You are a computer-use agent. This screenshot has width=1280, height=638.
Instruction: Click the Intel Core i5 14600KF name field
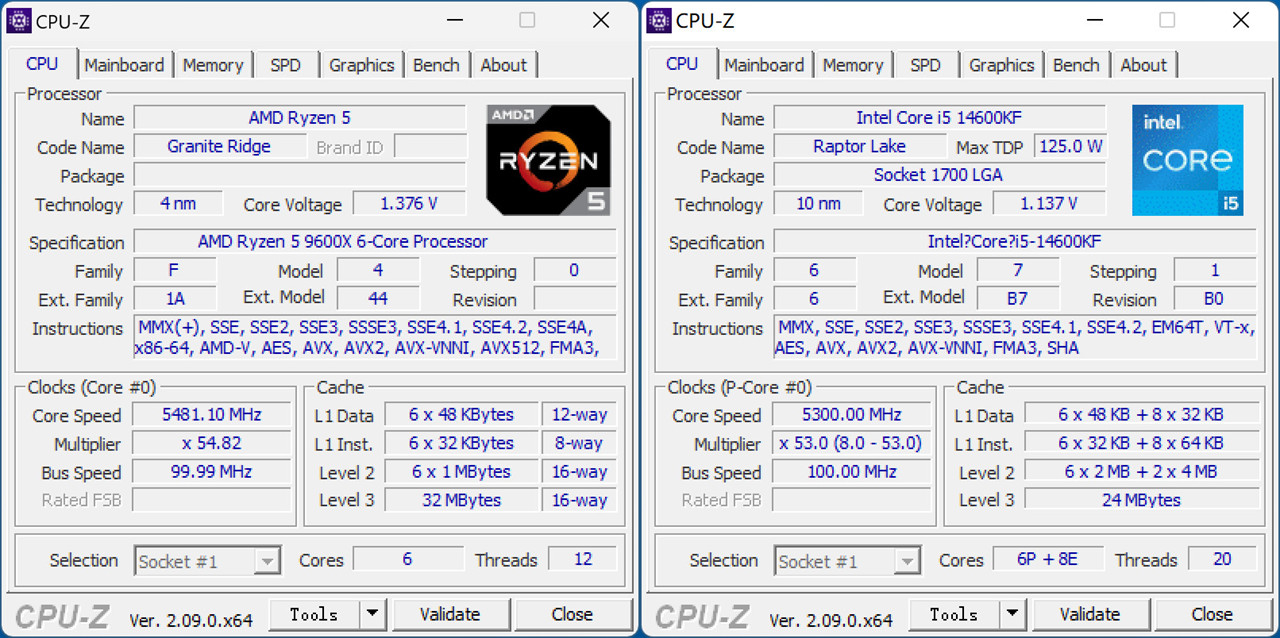[x=940, y=118]
